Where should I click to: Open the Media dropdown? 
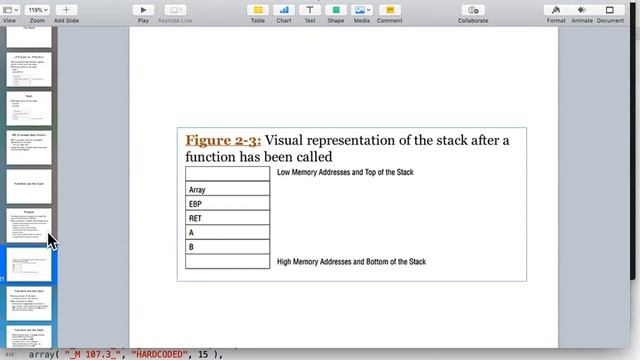362,10
